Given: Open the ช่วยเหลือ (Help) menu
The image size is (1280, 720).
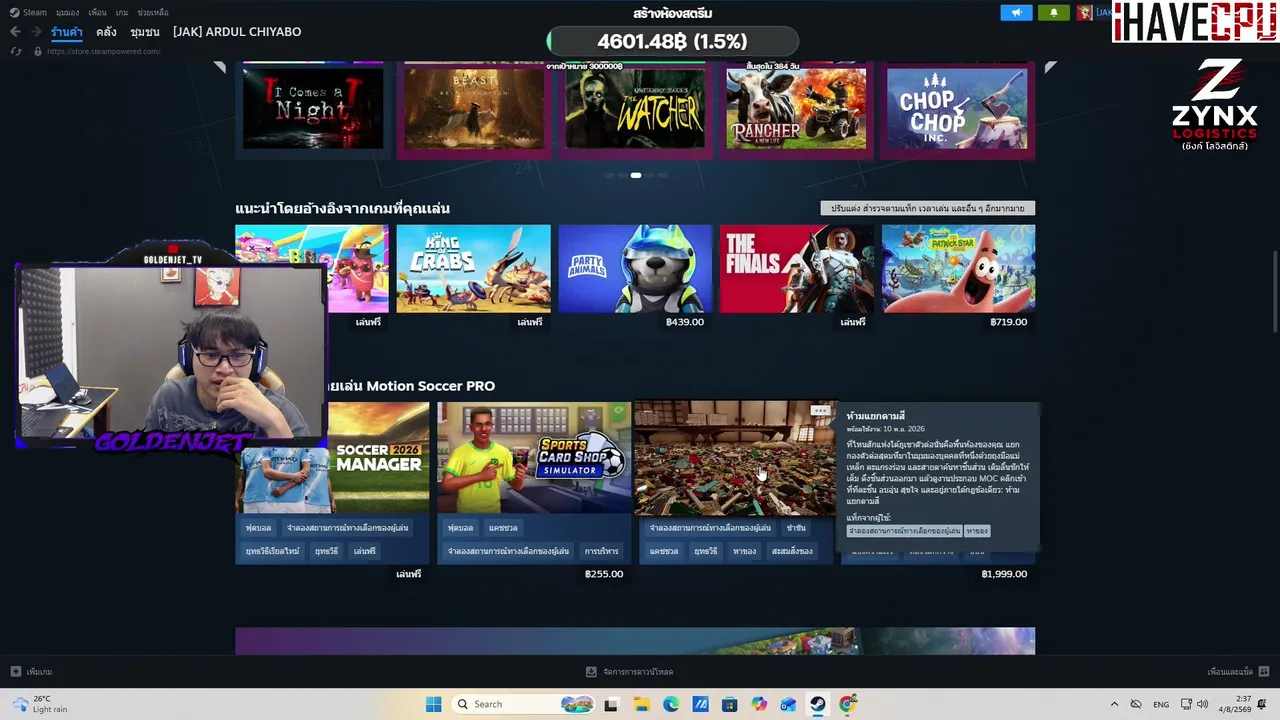Looking at the screenshot, I should [x=152, y=12].
